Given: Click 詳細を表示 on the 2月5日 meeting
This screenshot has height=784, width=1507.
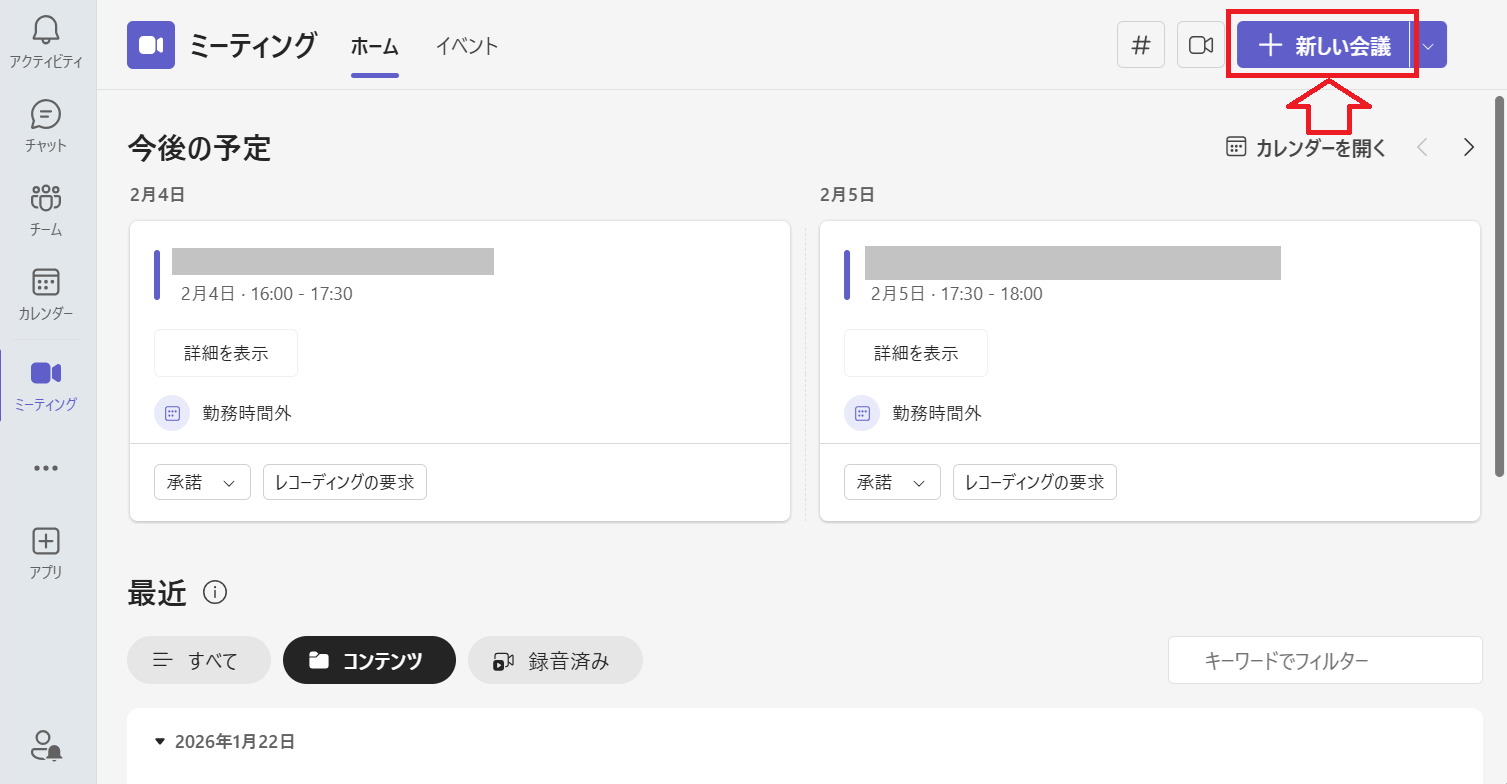Looking at the screenshot, I should (x=915, y=352).
